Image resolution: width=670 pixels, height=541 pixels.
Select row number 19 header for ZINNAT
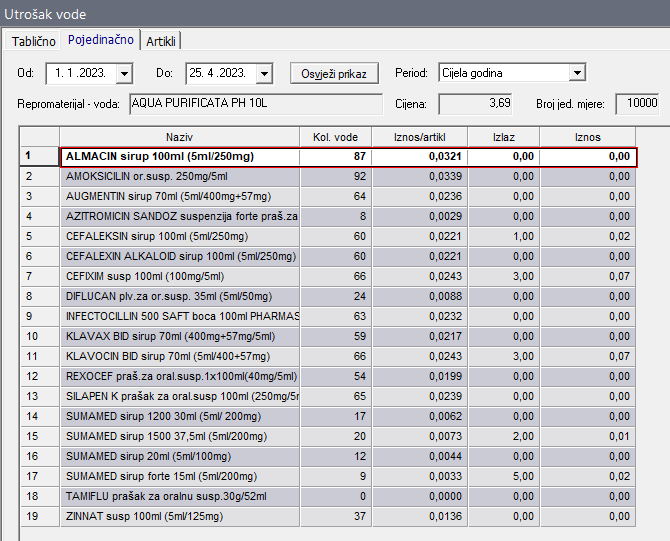(39, 516)
